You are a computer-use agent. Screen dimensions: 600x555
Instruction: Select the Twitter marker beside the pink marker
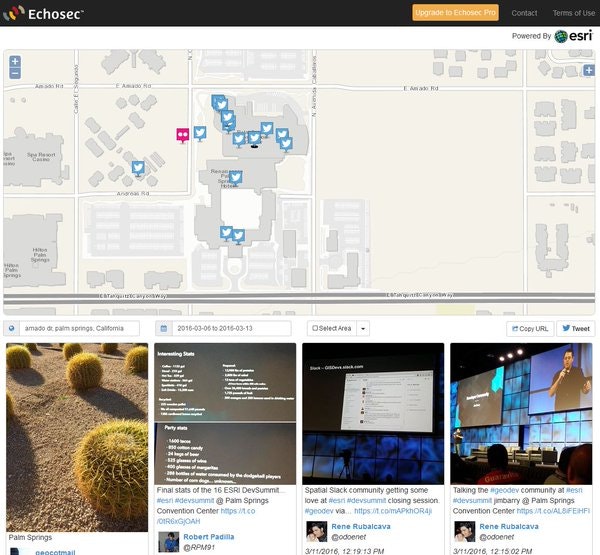200,133
